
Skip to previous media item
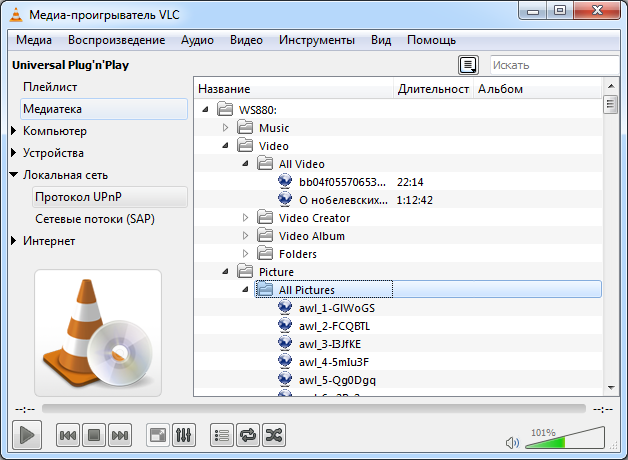pyautogui.click(x=68, y=435)
